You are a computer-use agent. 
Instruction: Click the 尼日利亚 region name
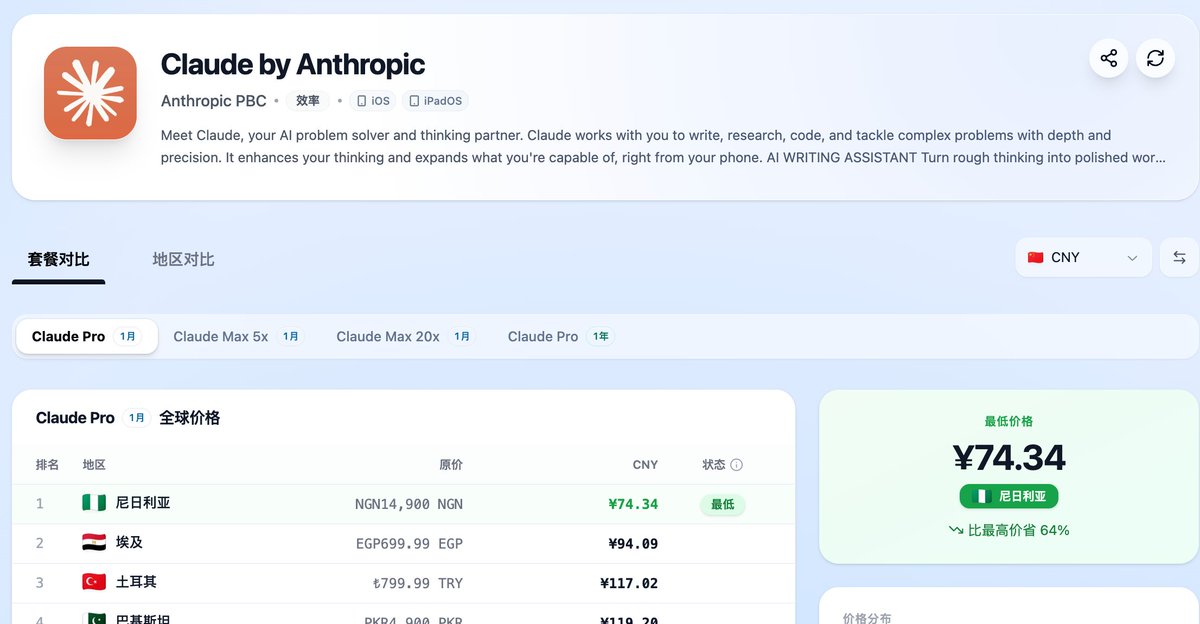pos(143,503)
